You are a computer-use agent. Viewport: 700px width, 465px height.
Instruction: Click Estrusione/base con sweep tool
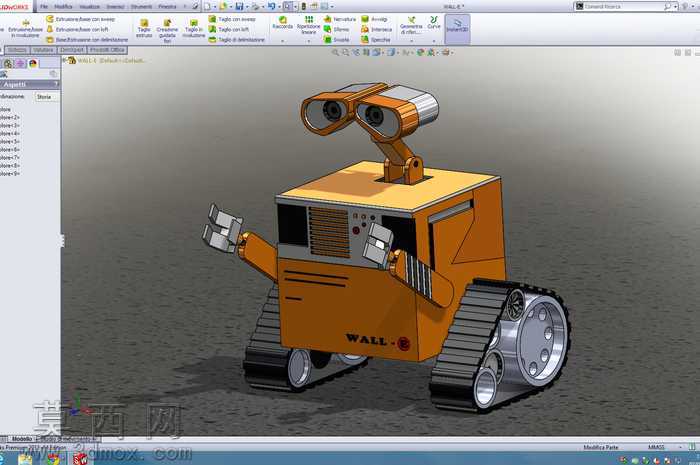coord(81,19)
